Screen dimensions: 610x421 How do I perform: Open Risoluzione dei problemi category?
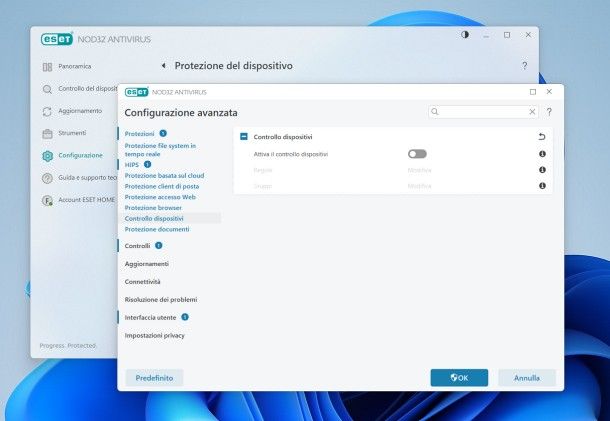pyautogui.click(x=161, y=300)
